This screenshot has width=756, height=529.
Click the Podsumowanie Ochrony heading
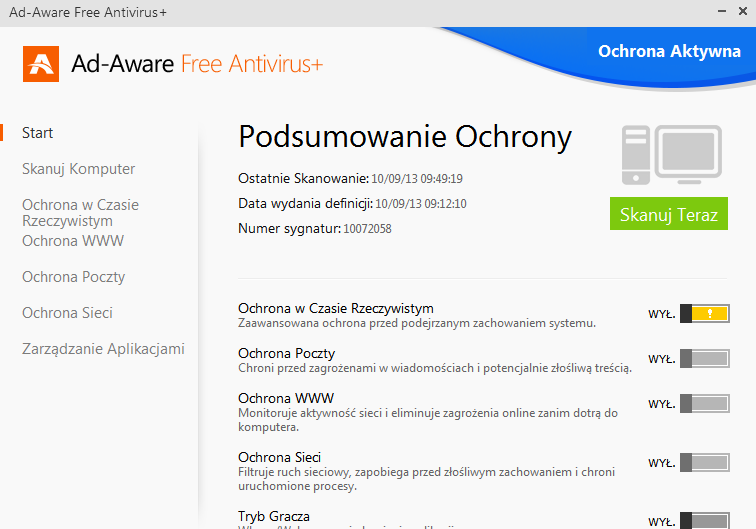(405, 136)
